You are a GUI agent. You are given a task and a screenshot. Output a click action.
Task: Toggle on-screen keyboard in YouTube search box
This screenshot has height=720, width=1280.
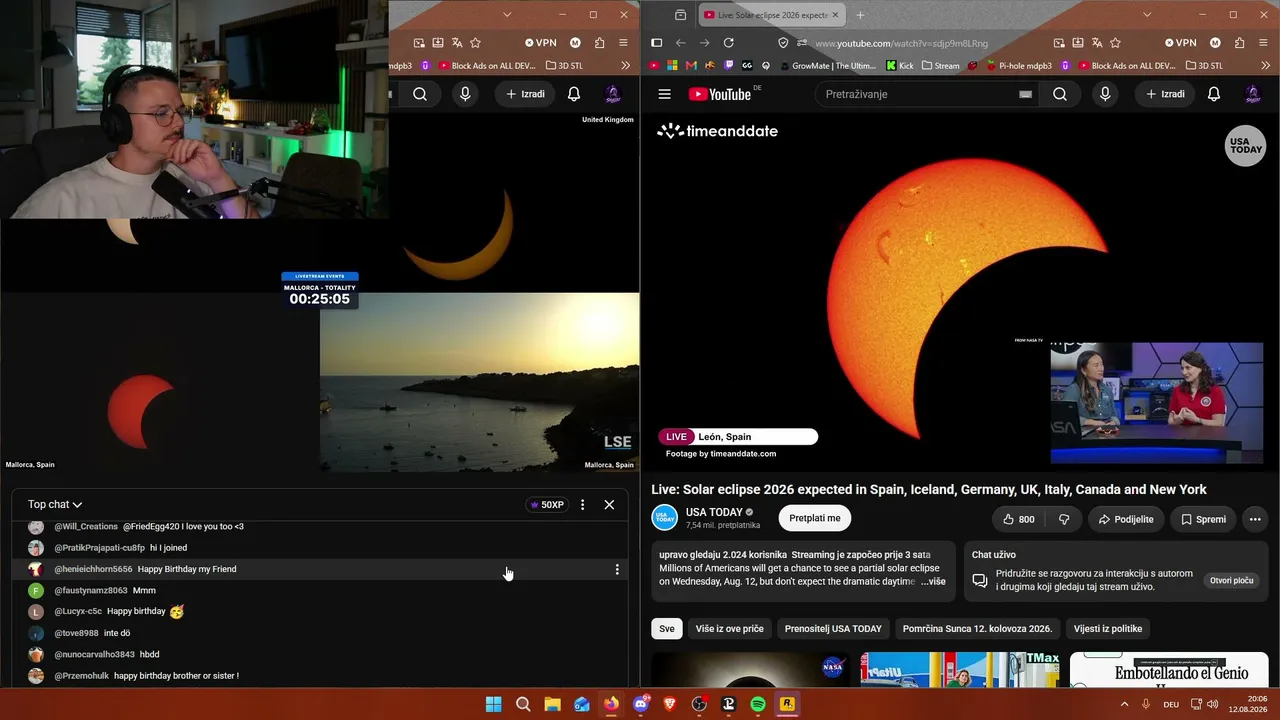pos(1025,94)
